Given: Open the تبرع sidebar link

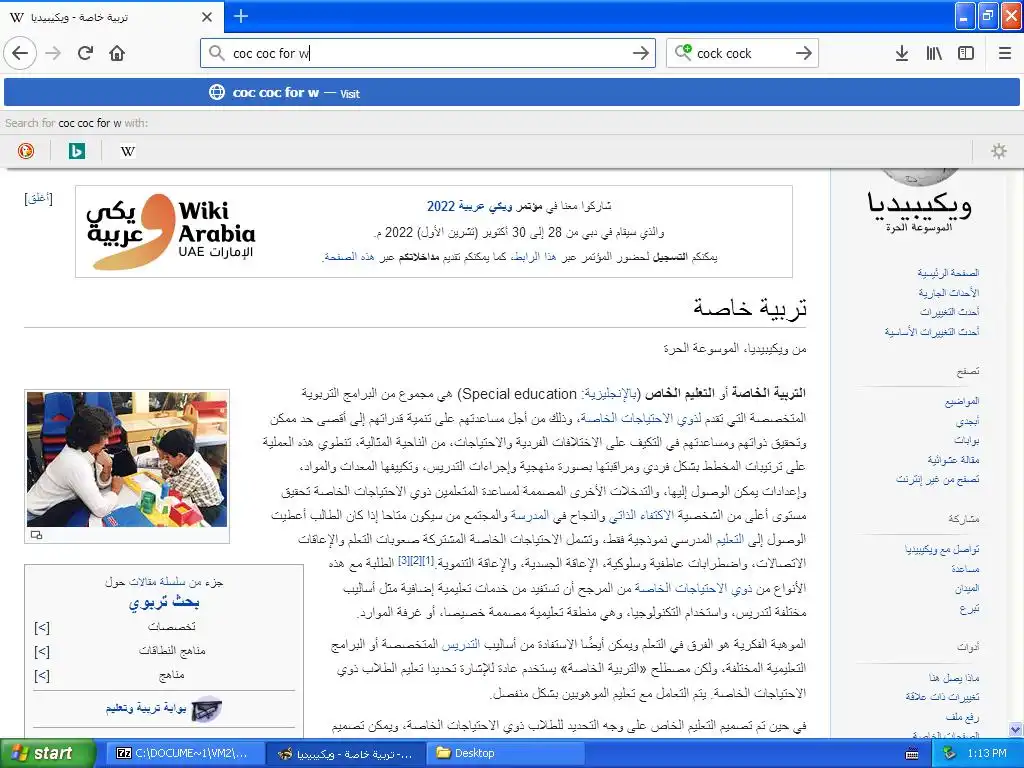Looking at the screenshot, I should tap(970, 609).
